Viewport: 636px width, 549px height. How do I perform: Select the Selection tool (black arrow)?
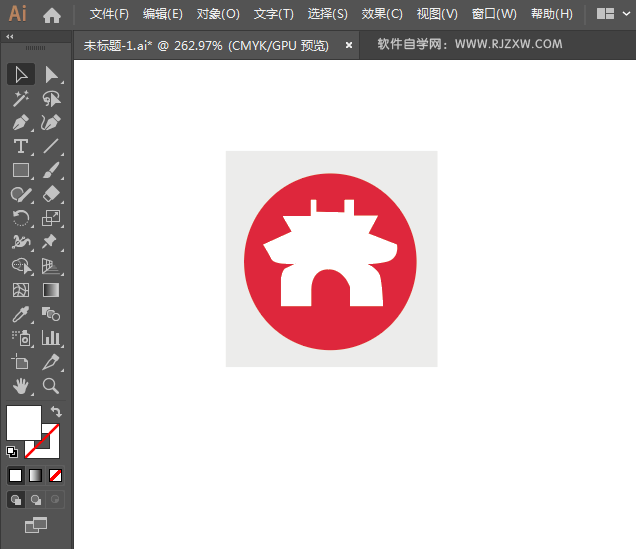pos(21,74)
